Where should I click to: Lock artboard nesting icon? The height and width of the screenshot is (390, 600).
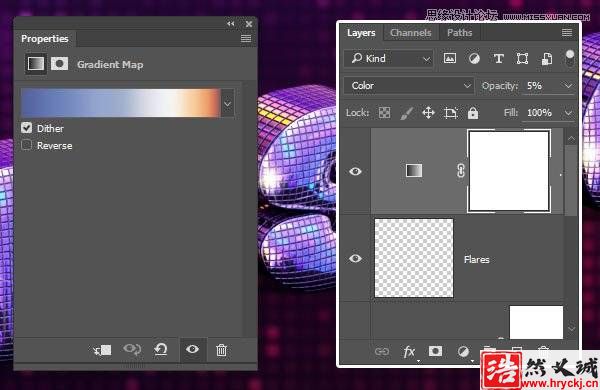451,113
